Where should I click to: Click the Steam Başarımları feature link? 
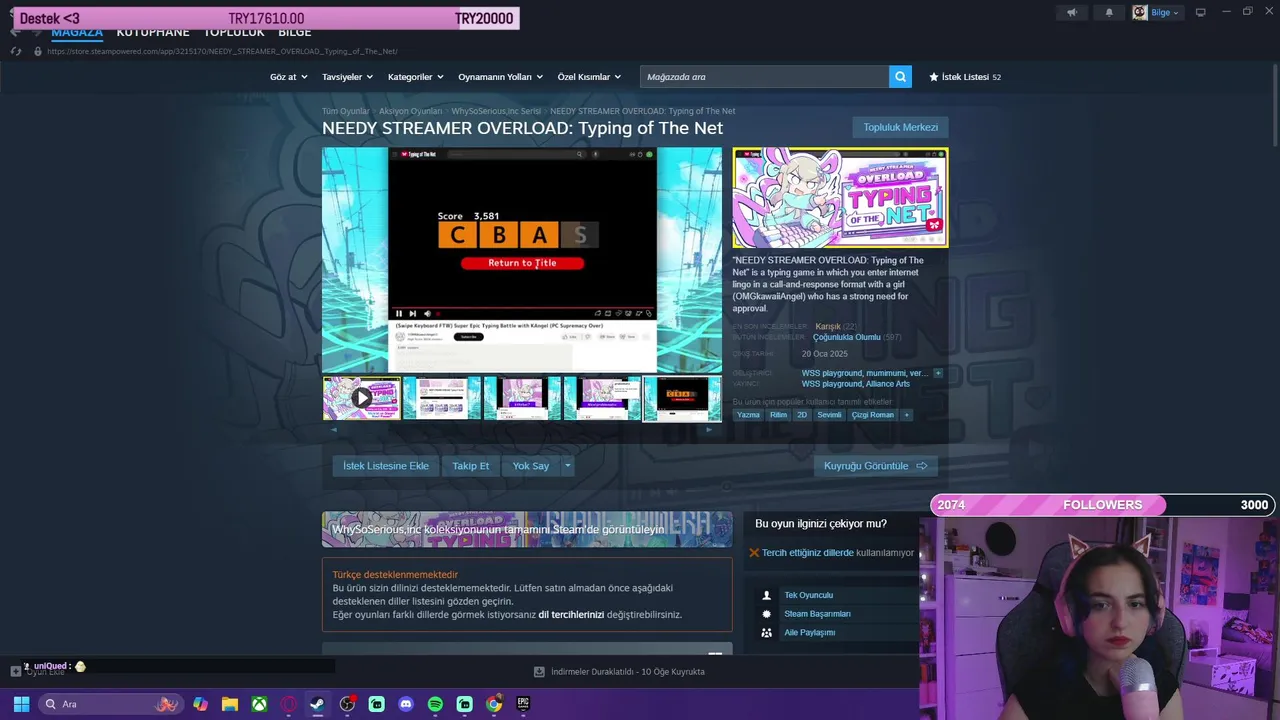tap(817, 614)
